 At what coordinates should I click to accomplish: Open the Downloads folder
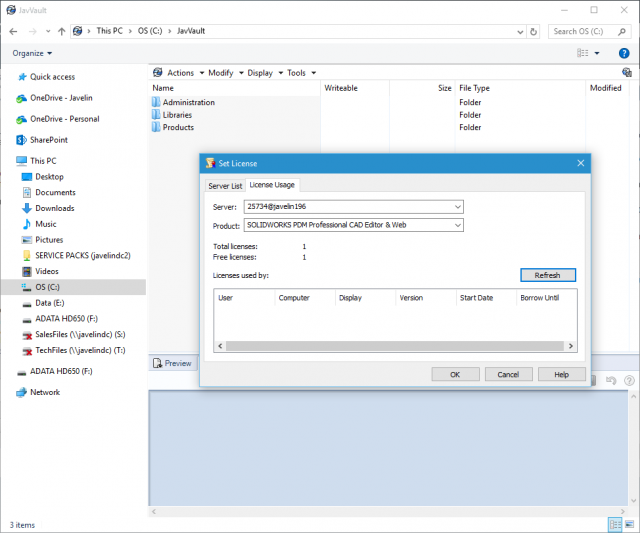click(x=55, y=209)
